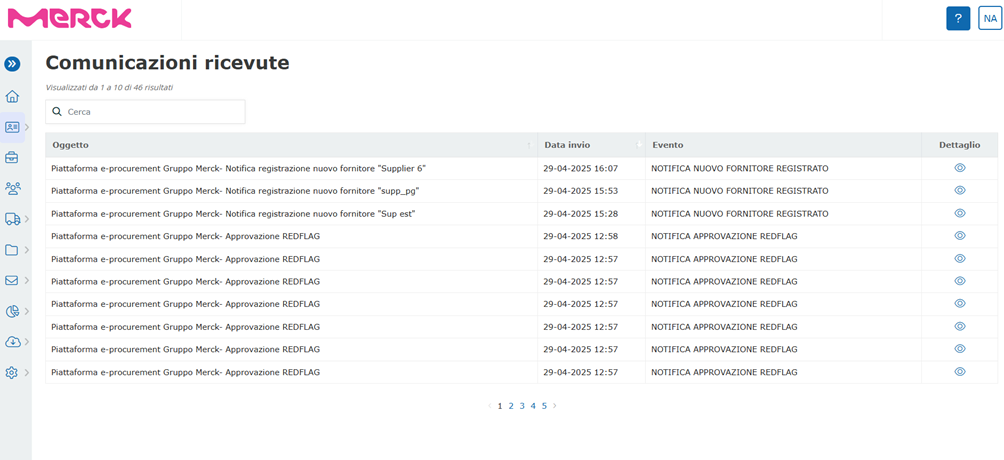Viewport: 1004px width, 460px height.
Task: View details of 12:58 REDFLAG approval
Action: coord(959,235)
